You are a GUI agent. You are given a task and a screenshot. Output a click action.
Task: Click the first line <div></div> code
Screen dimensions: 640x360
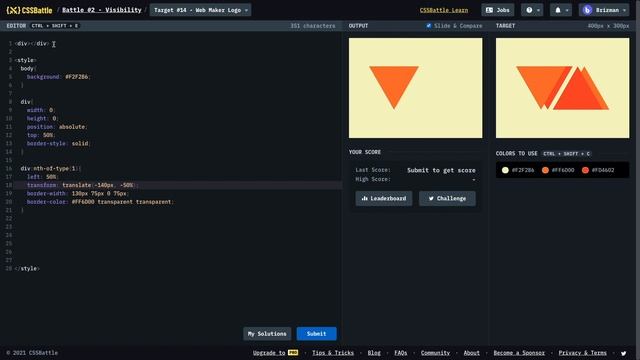[32, 43]
